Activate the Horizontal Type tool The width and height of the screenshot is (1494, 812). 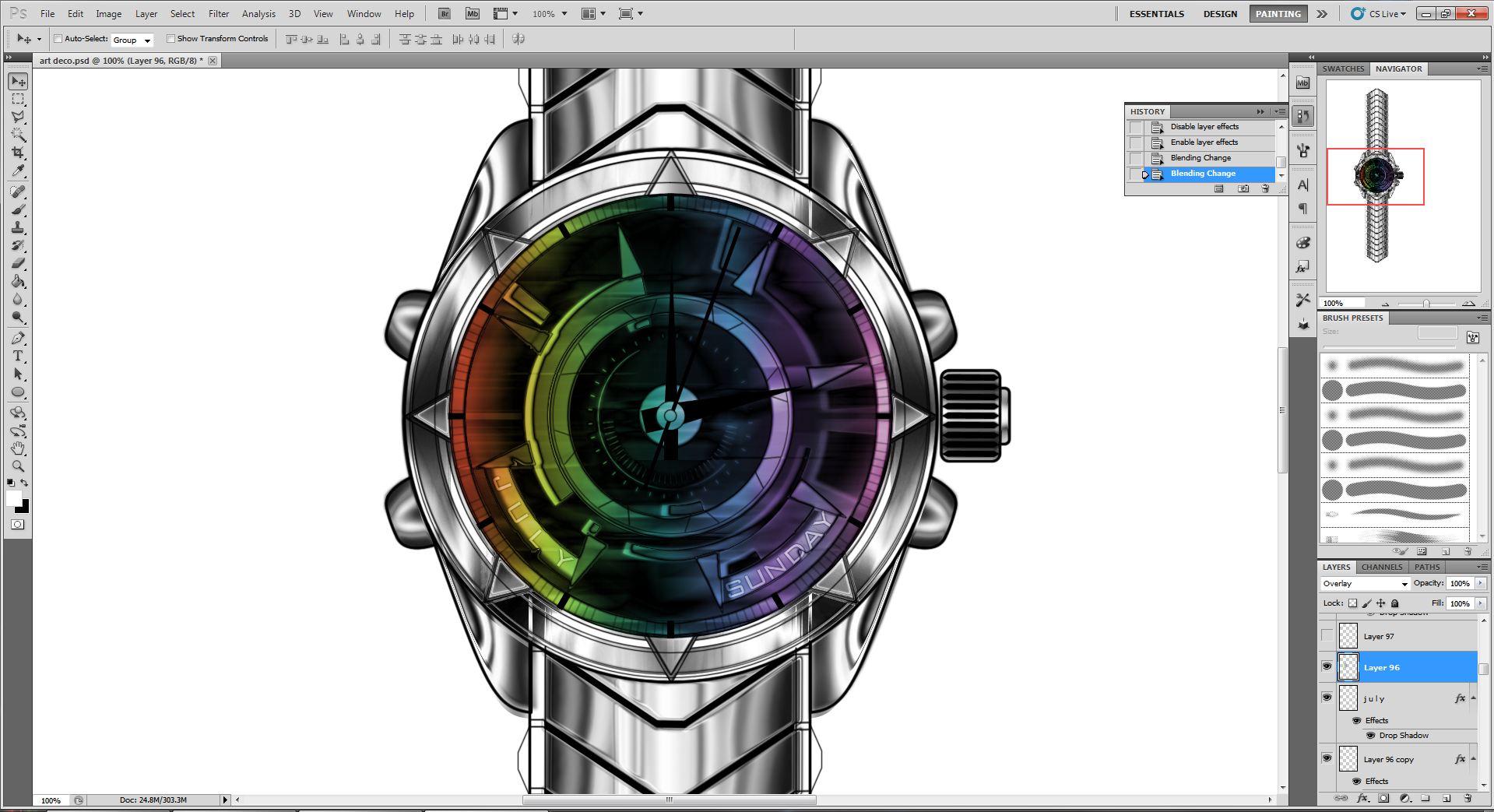[18, 356]
